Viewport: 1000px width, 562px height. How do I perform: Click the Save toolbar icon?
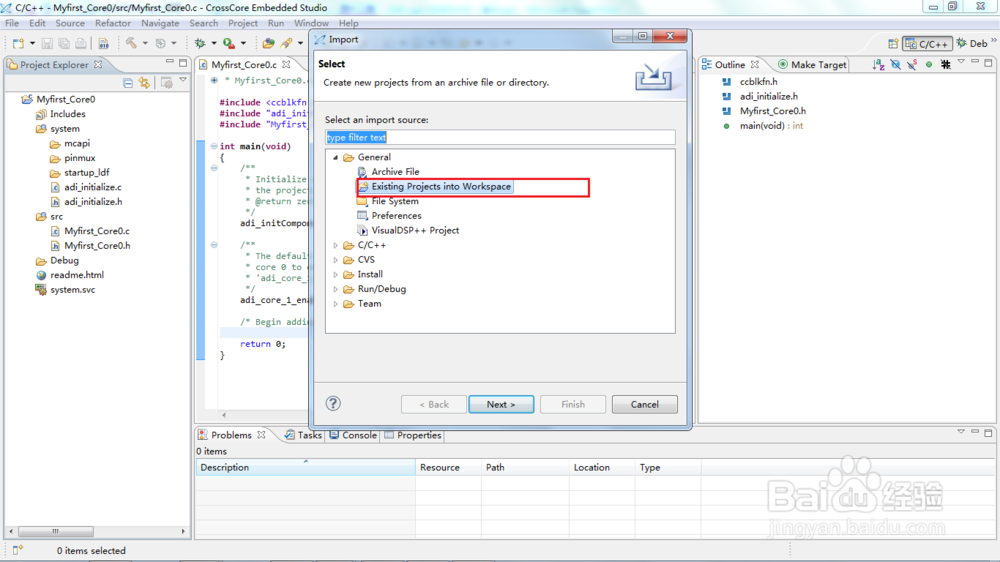[47, 43]
